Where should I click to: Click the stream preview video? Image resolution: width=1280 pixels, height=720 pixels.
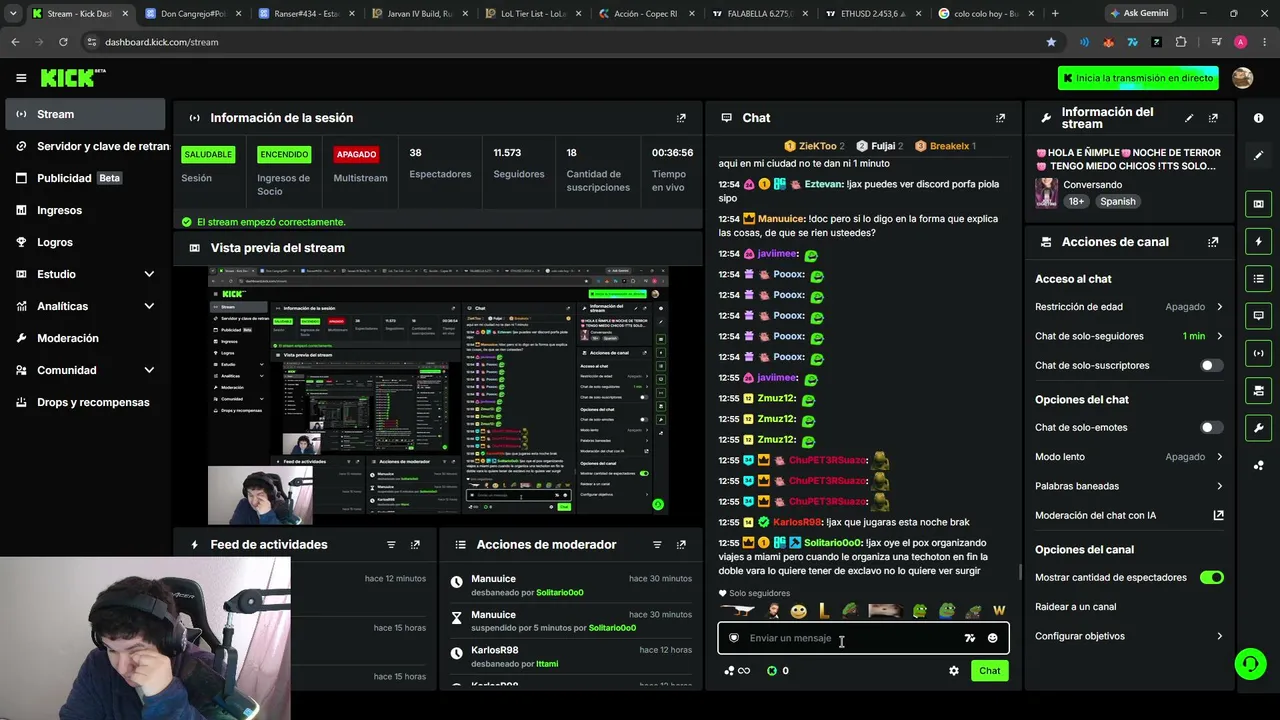438,396
